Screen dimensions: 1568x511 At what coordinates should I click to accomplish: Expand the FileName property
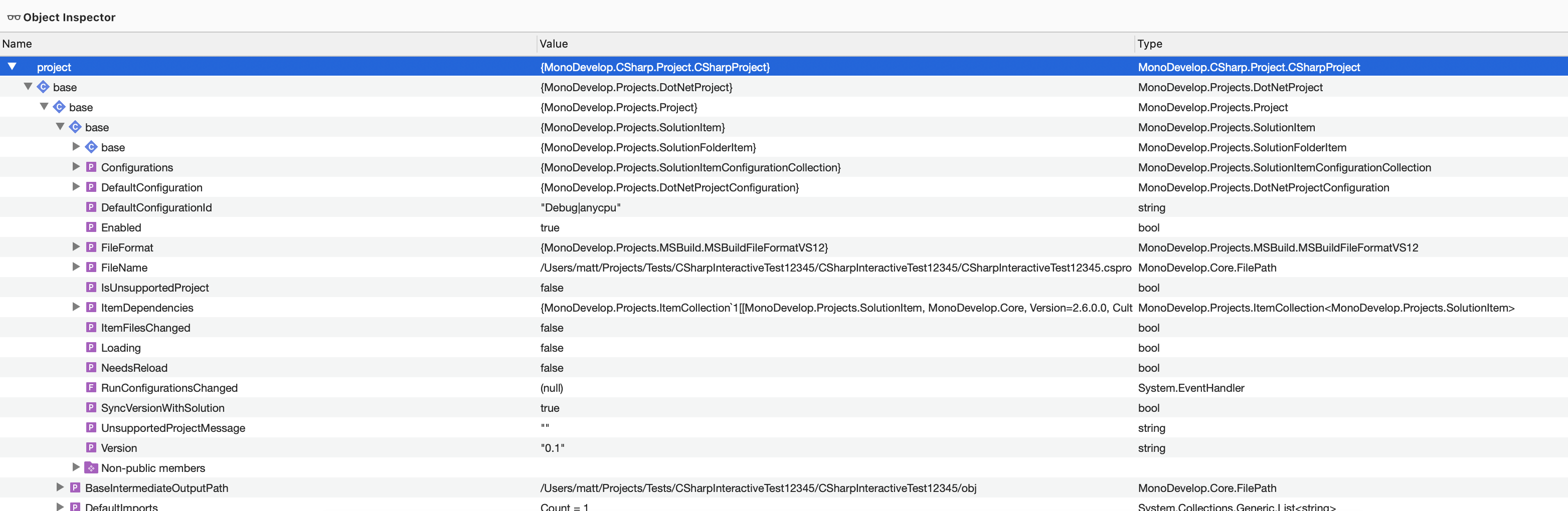76,267
